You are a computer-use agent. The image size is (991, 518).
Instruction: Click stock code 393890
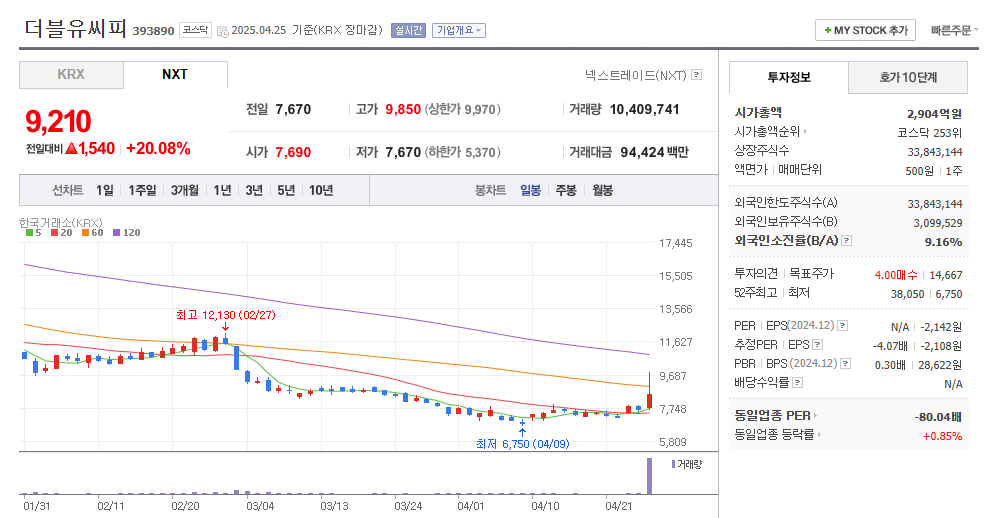tap(154, 31)
